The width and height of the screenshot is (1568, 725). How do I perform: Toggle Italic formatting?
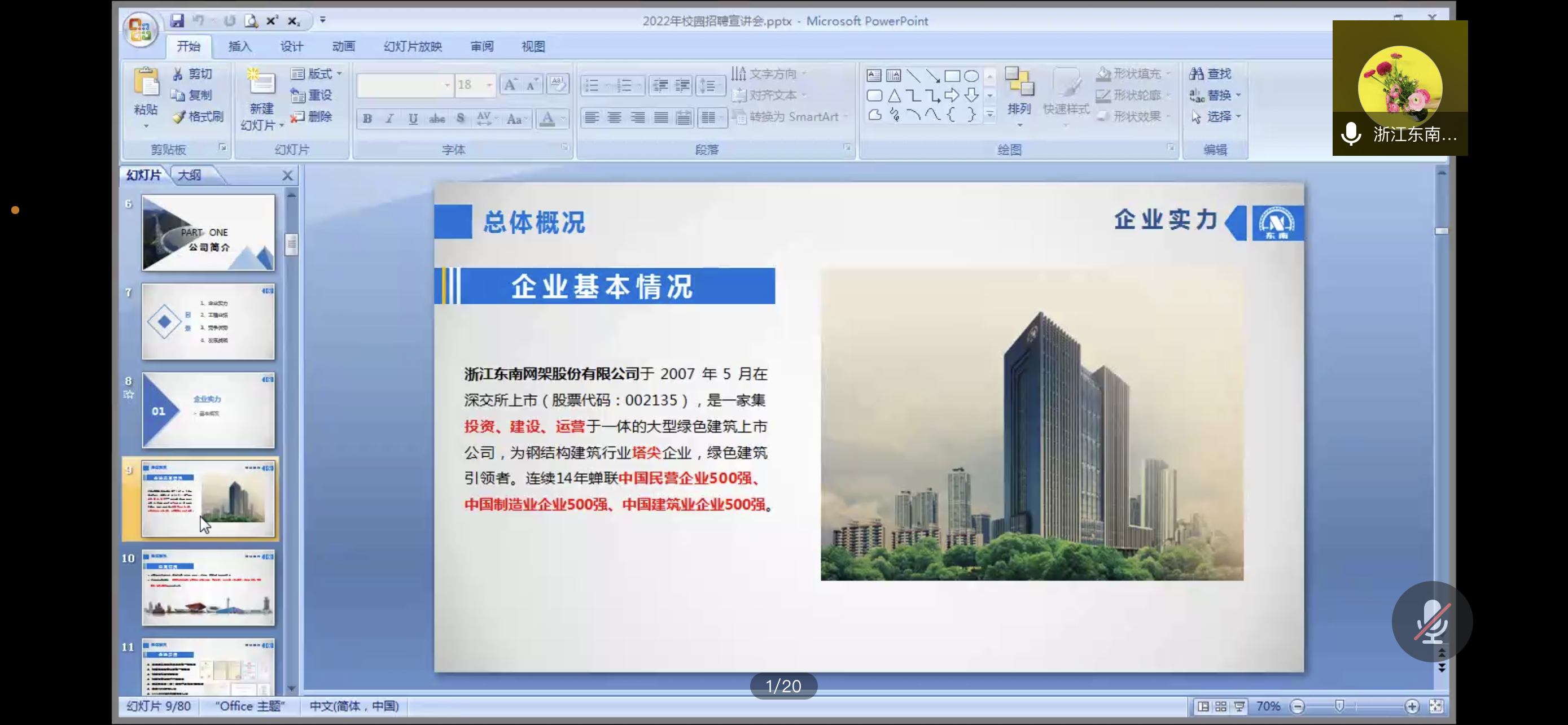(x=389, y=119)
